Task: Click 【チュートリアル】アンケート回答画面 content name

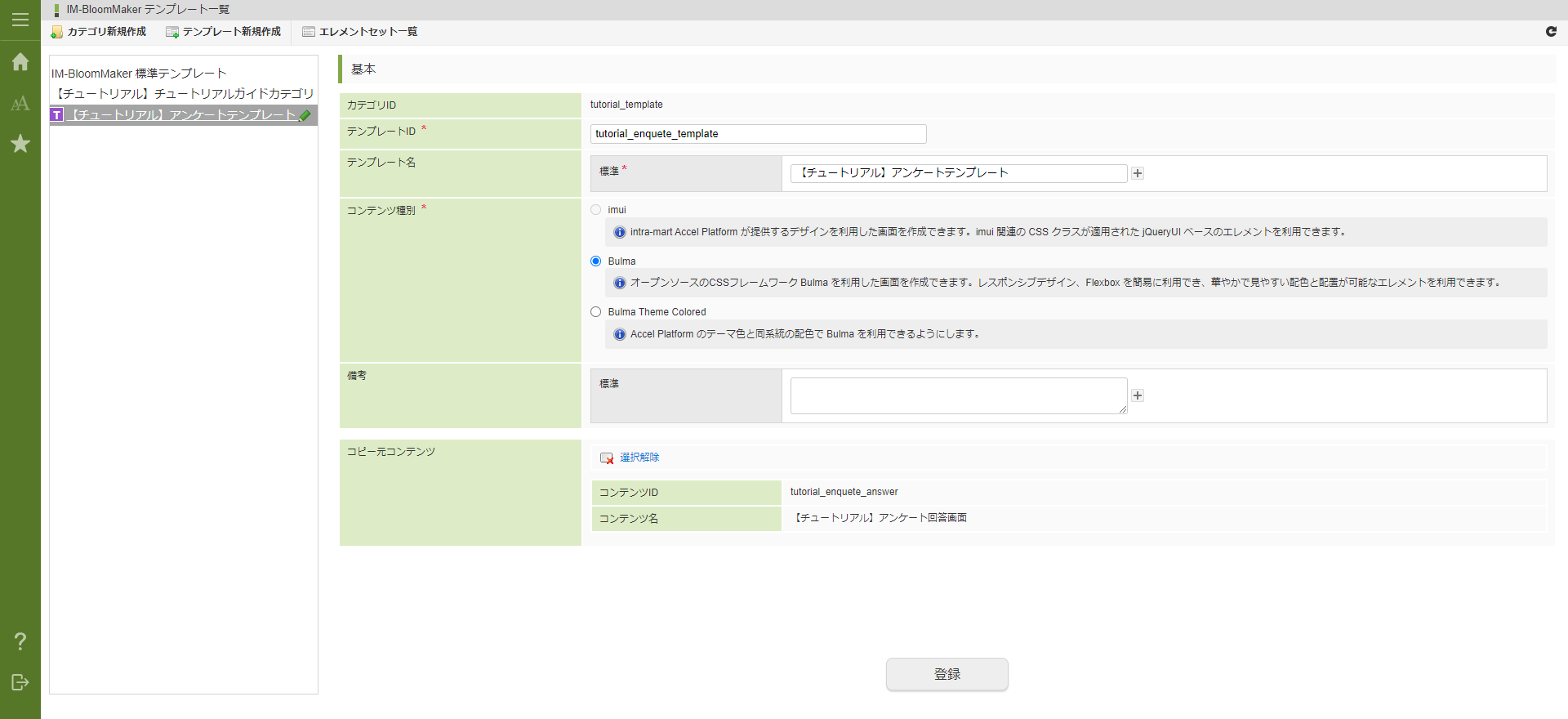Action: click(879, 518)
